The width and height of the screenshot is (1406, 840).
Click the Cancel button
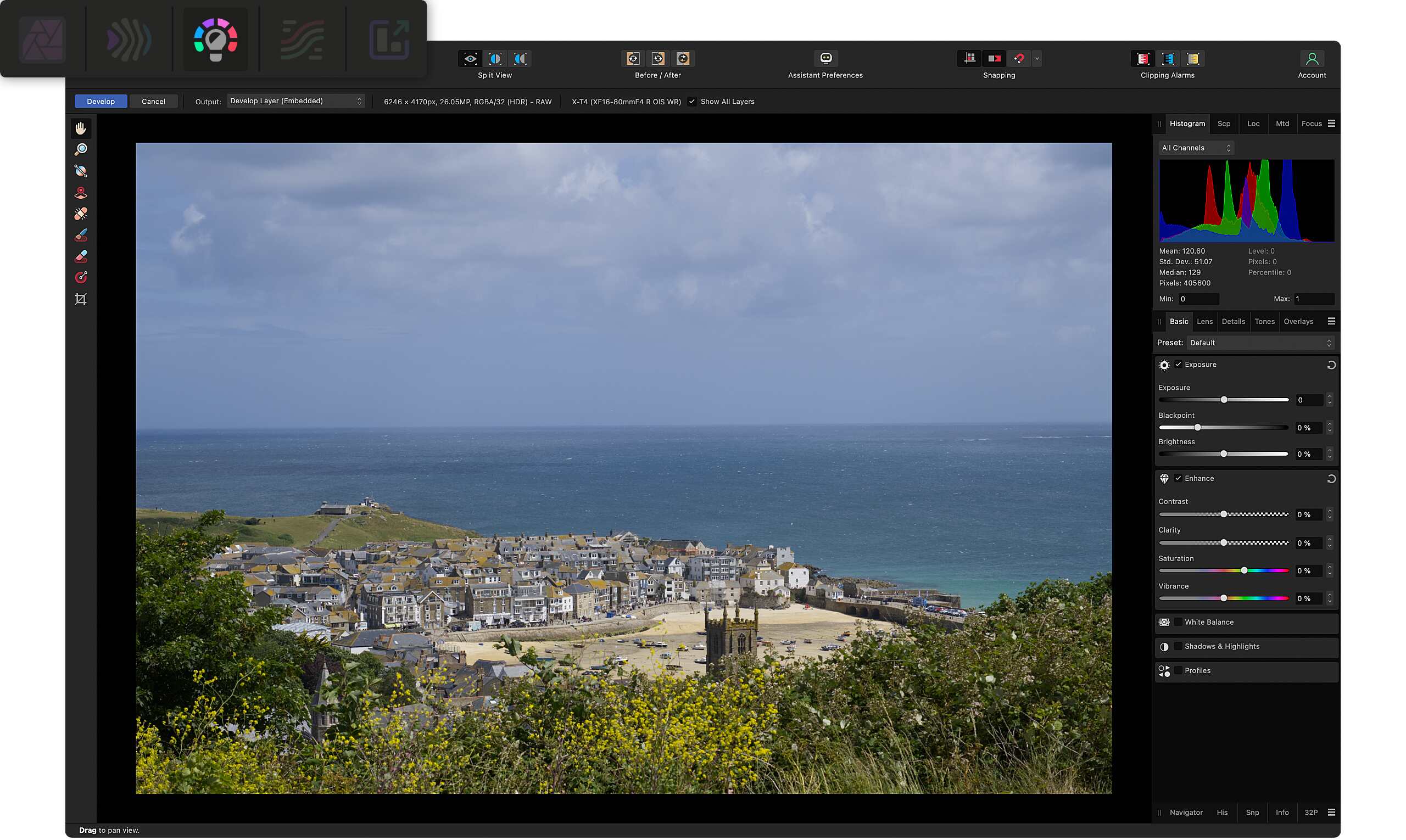pos(153,102)
